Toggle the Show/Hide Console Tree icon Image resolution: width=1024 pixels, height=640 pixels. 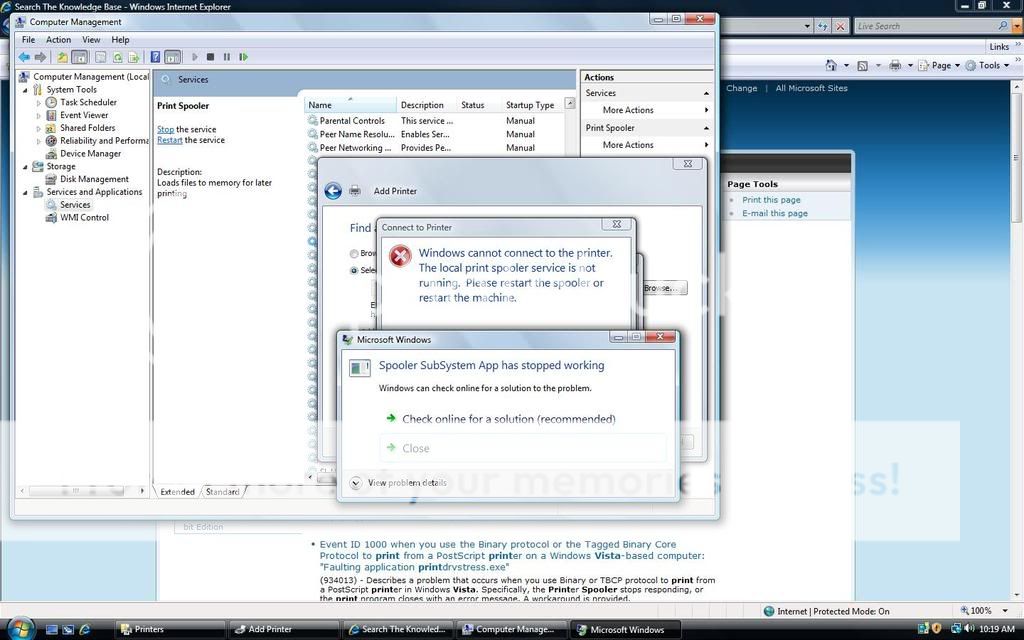79,57
